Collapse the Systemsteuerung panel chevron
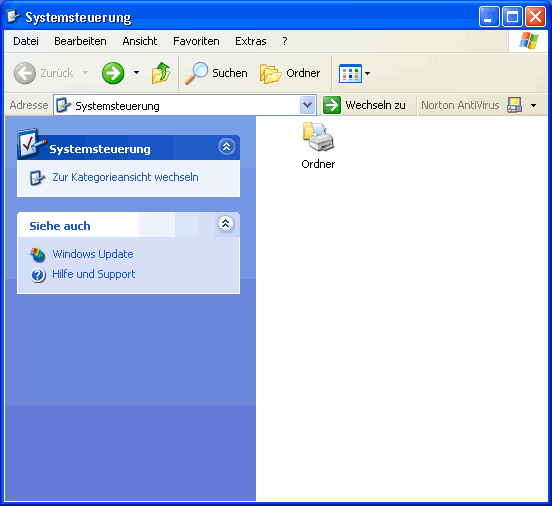This screenshot has width=552, height=506. (226, 146)
